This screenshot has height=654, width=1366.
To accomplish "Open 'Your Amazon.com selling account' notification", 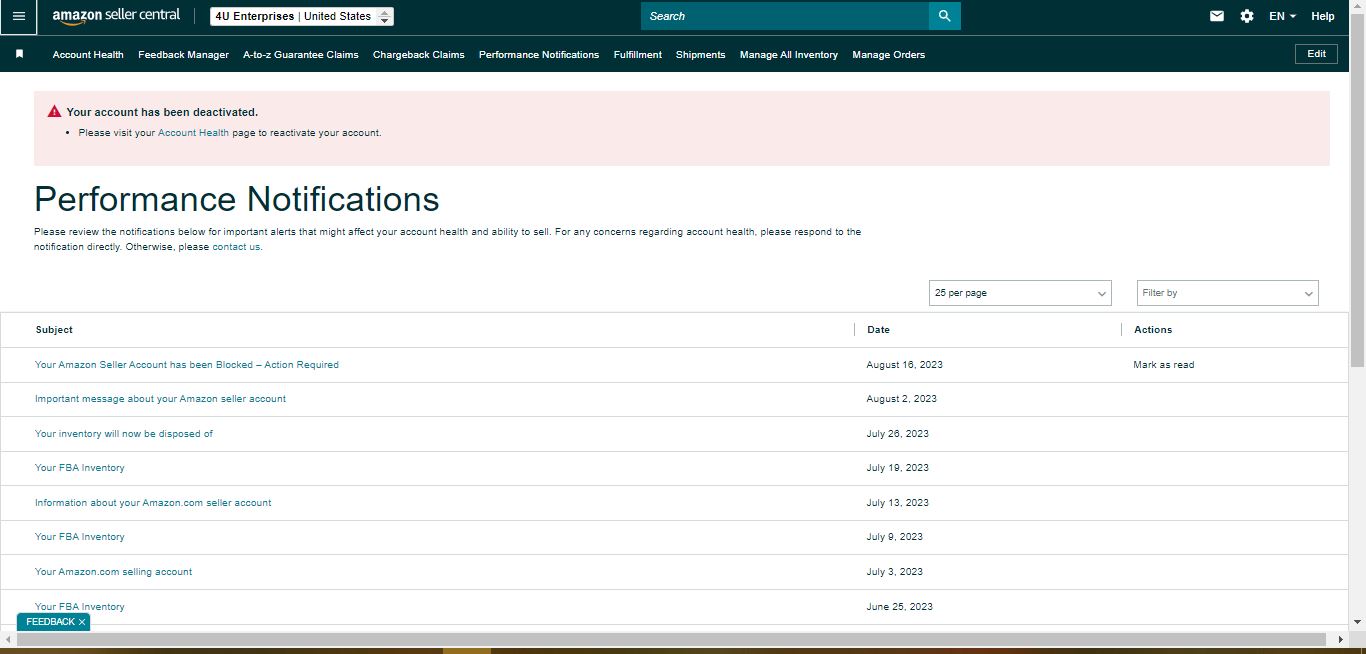I will pos(113,572).
